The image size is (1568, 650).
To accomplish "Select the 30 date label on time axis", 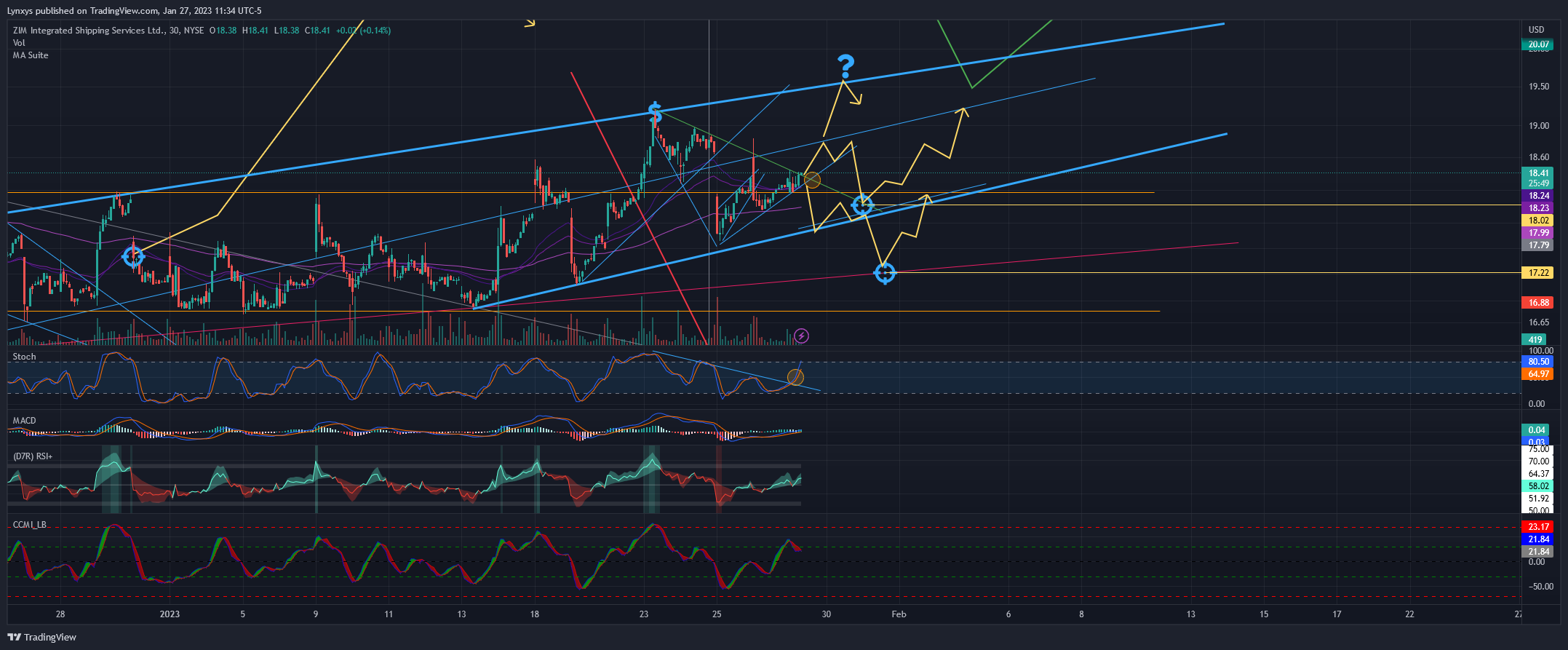I will point(827,614).
